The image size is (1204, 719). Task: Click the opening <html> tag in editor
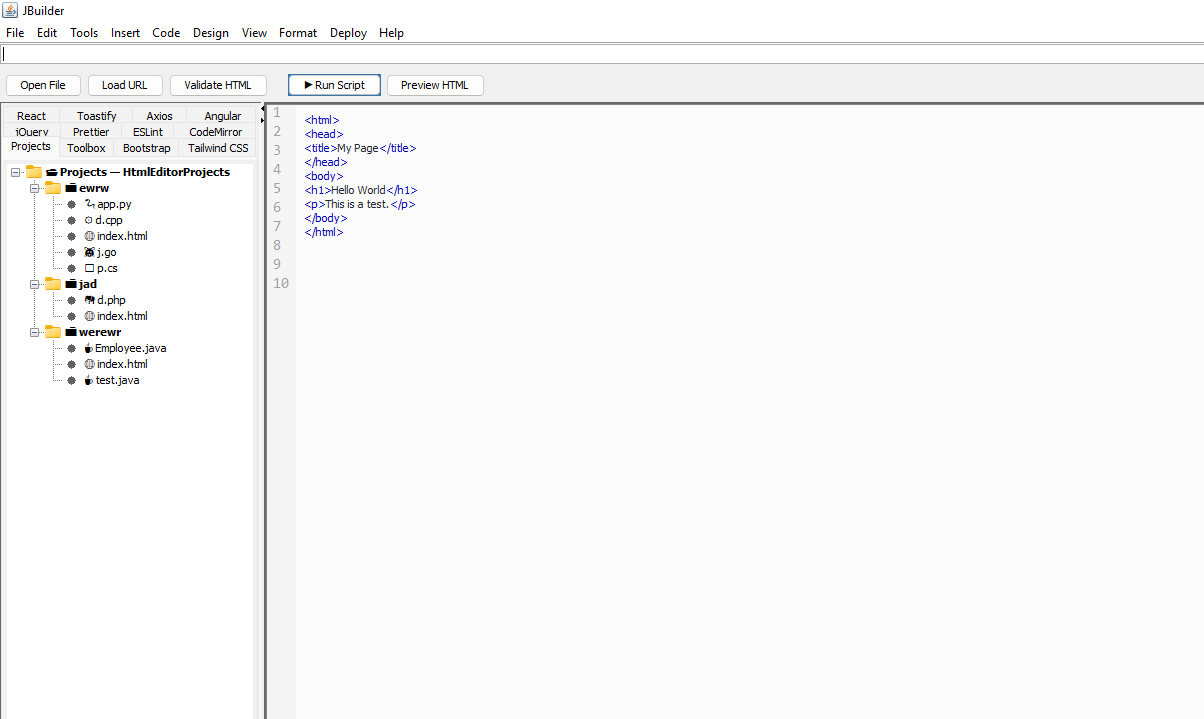click(x=322, y=120)
